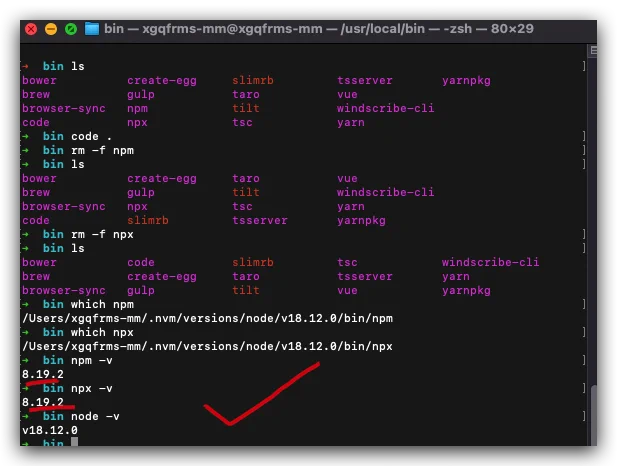Click the terminal scrollbar thumb

coord(594,414)
